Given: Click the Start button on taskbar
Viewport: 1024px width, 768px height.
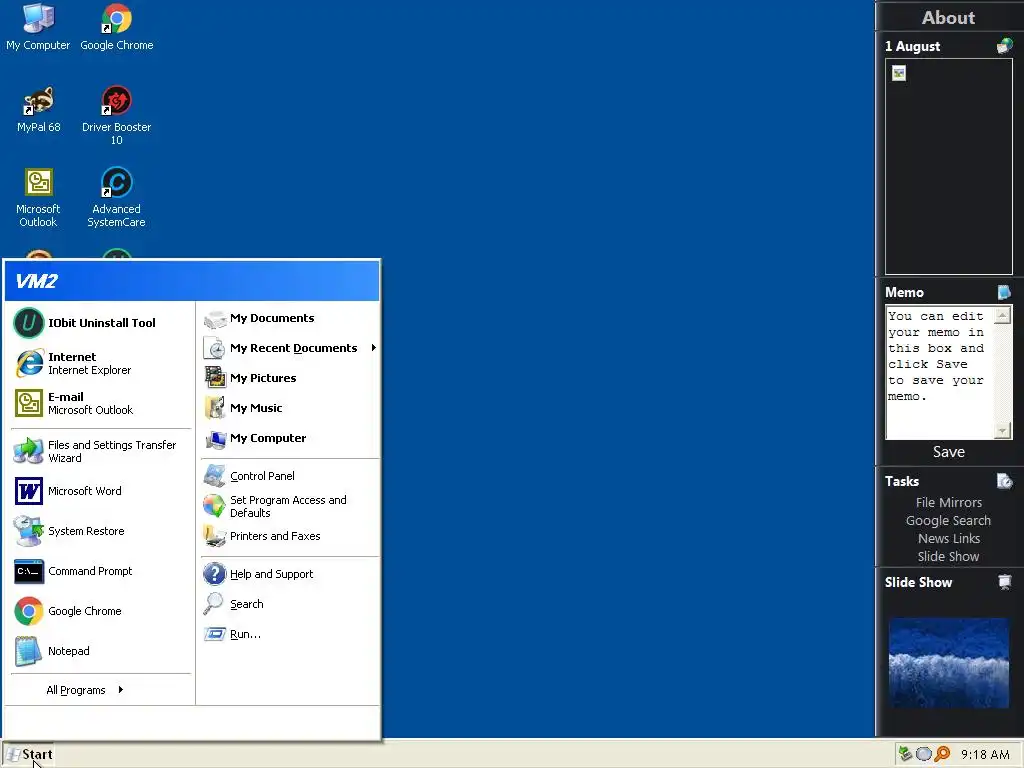Looking at the screenshot, I should click(29, 754).
